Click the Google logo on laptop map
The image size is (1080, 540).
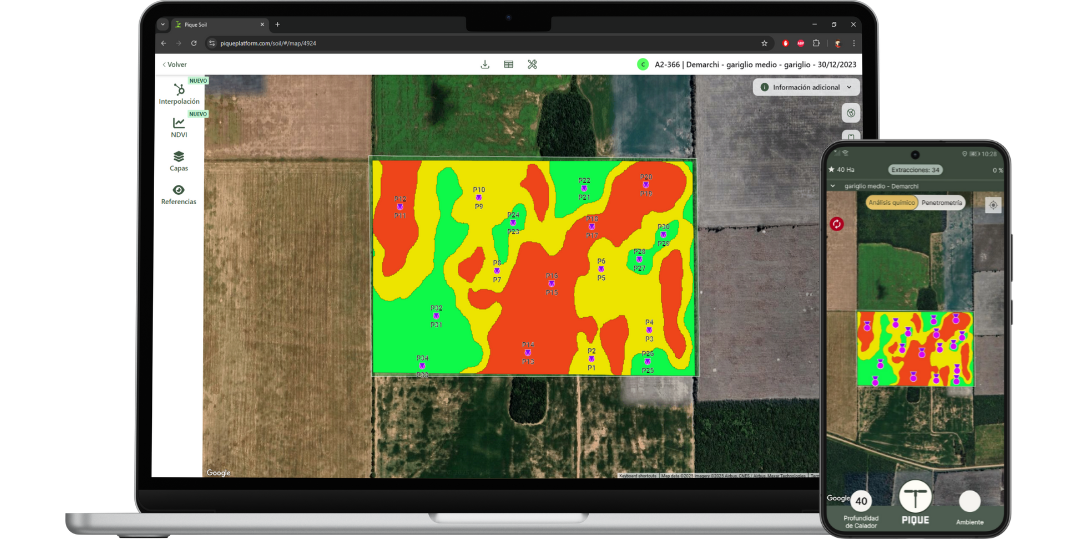pos(218,472)
